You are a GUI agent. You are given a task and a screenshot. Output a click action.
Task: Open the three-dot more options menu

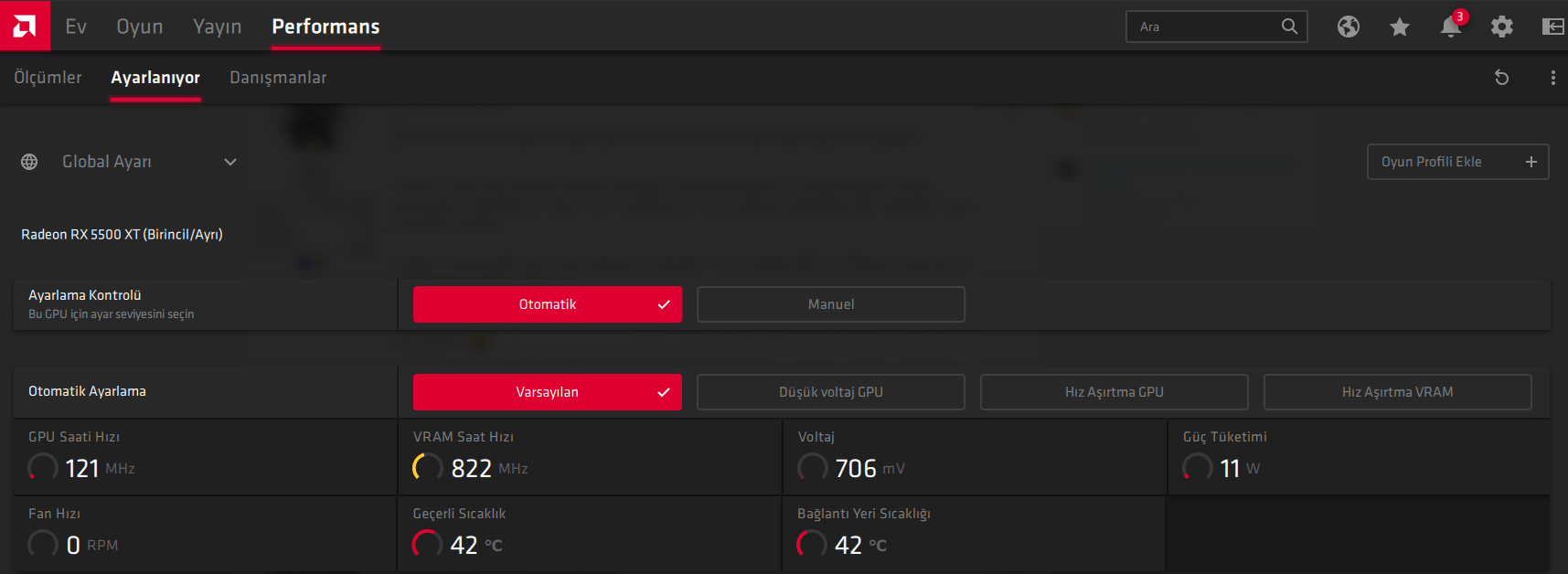coord(1553,78)
